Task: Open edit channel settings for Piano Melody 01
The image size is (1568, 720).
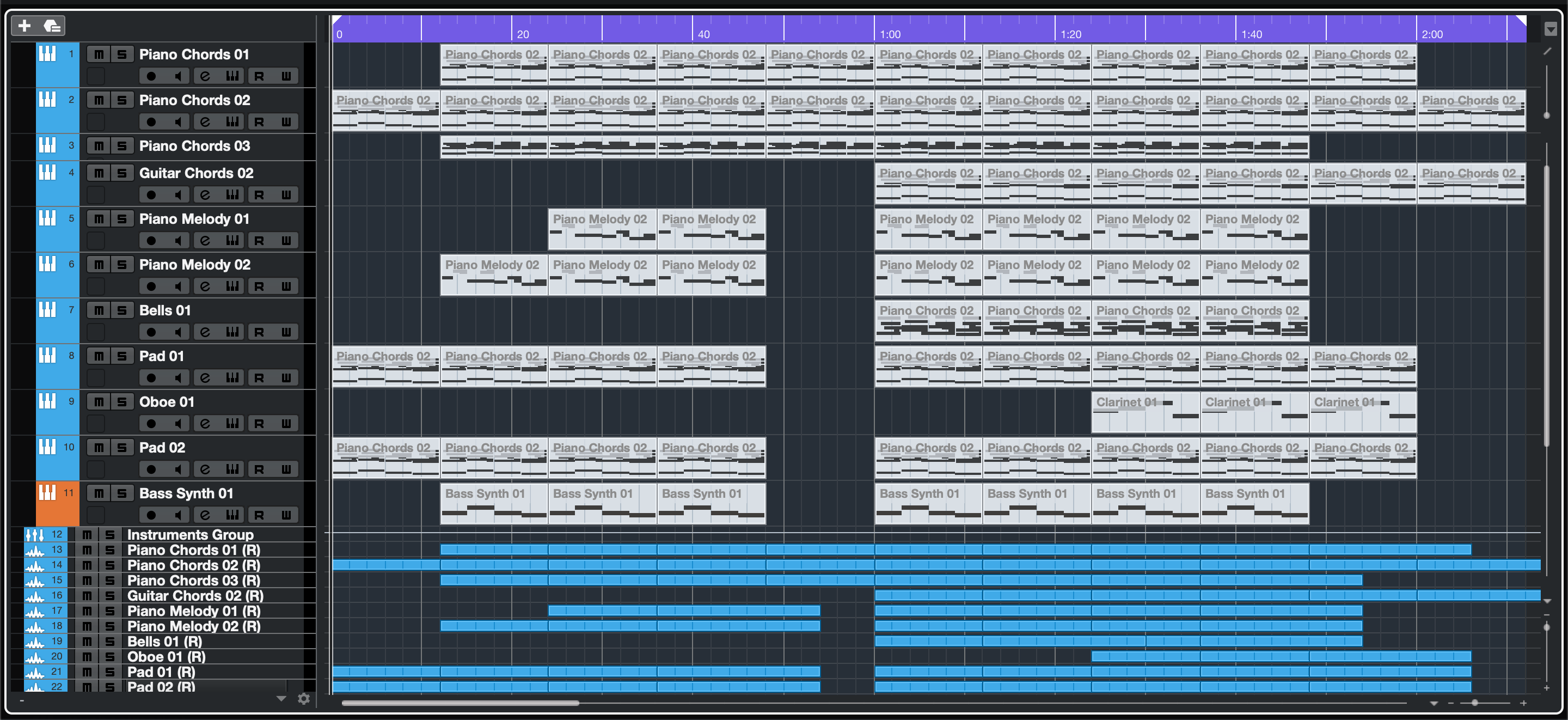Action: (x=205, y=241)
